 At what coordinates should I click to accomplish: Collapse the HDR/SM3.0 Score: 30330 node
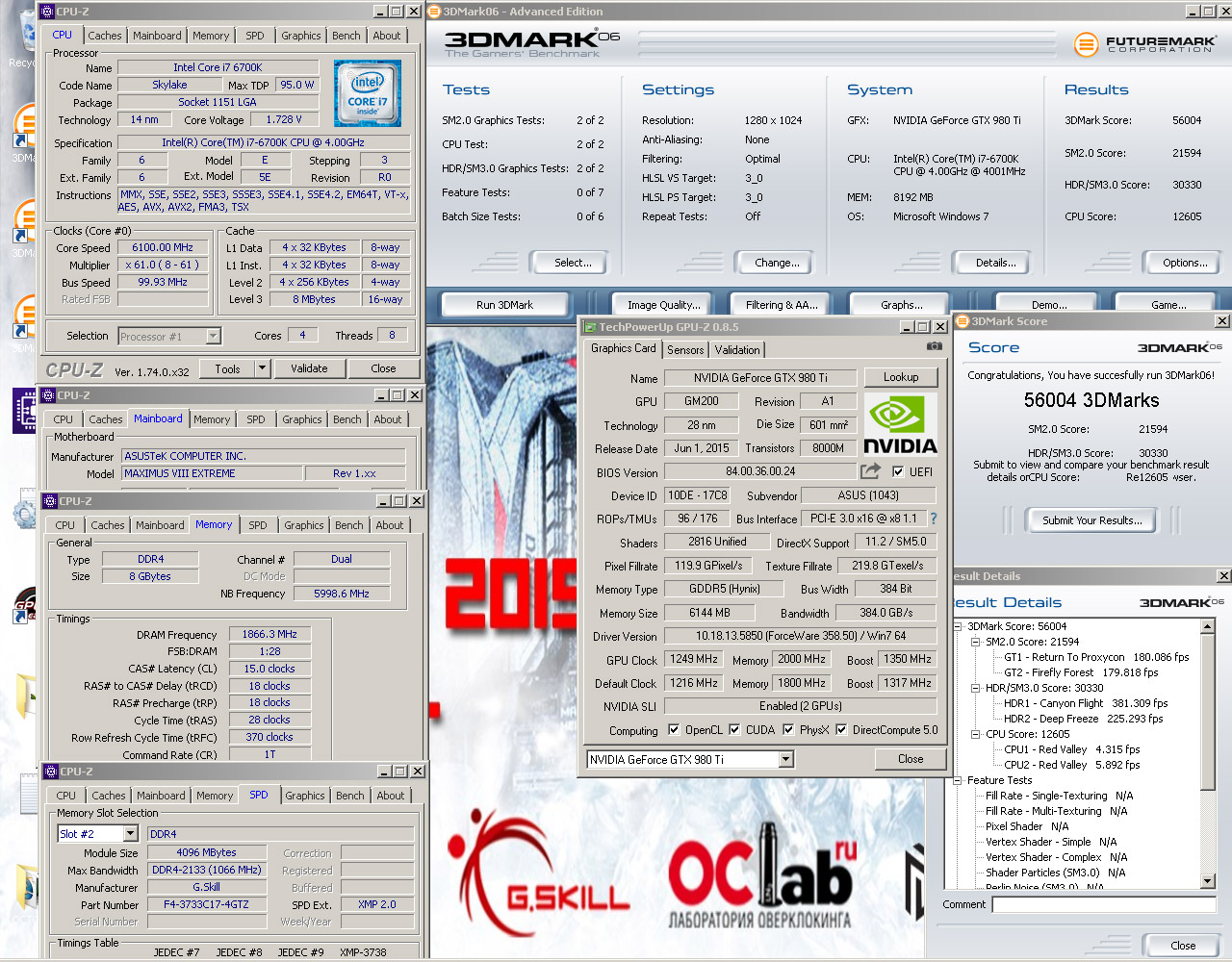(976, 688)
